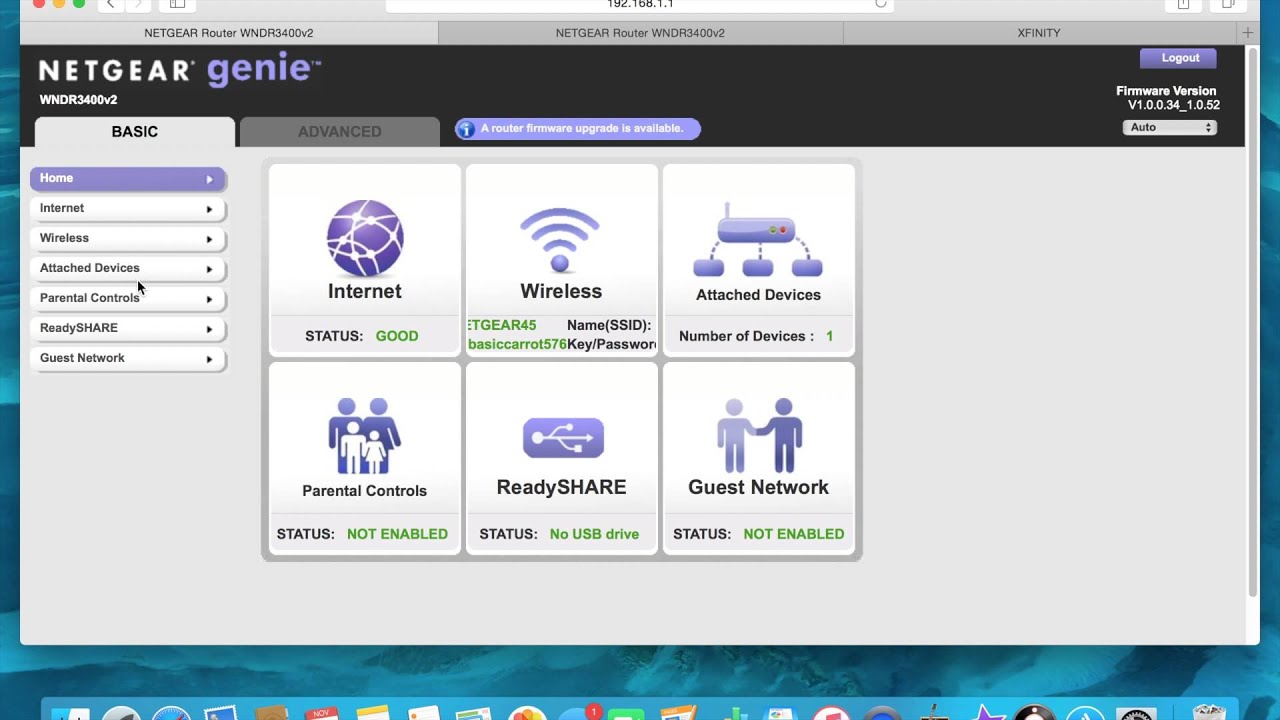Open the Internet globe icon tile
Image resolution: width=1280 pixels, height=720 pixels.
tap(365, 238)
